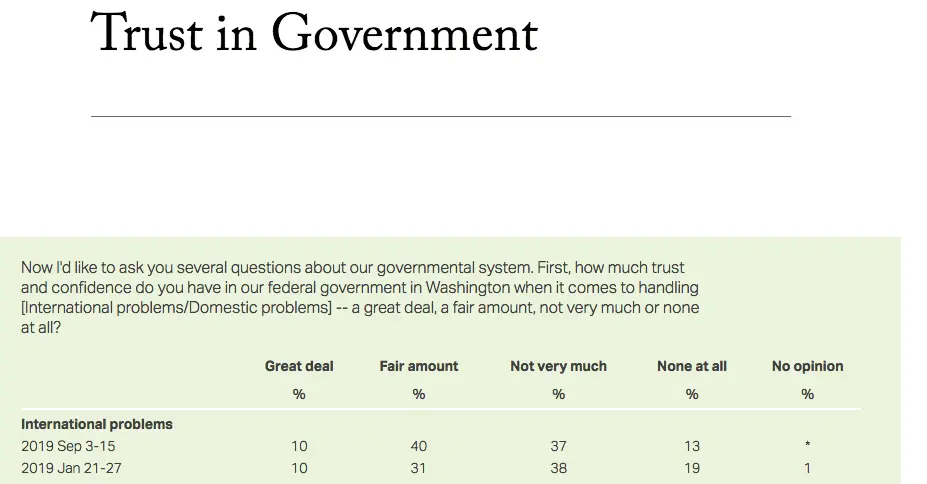Select the "Fair amount" column header
The width and height of the screenshot is (927, 484).
click(419, 367)
